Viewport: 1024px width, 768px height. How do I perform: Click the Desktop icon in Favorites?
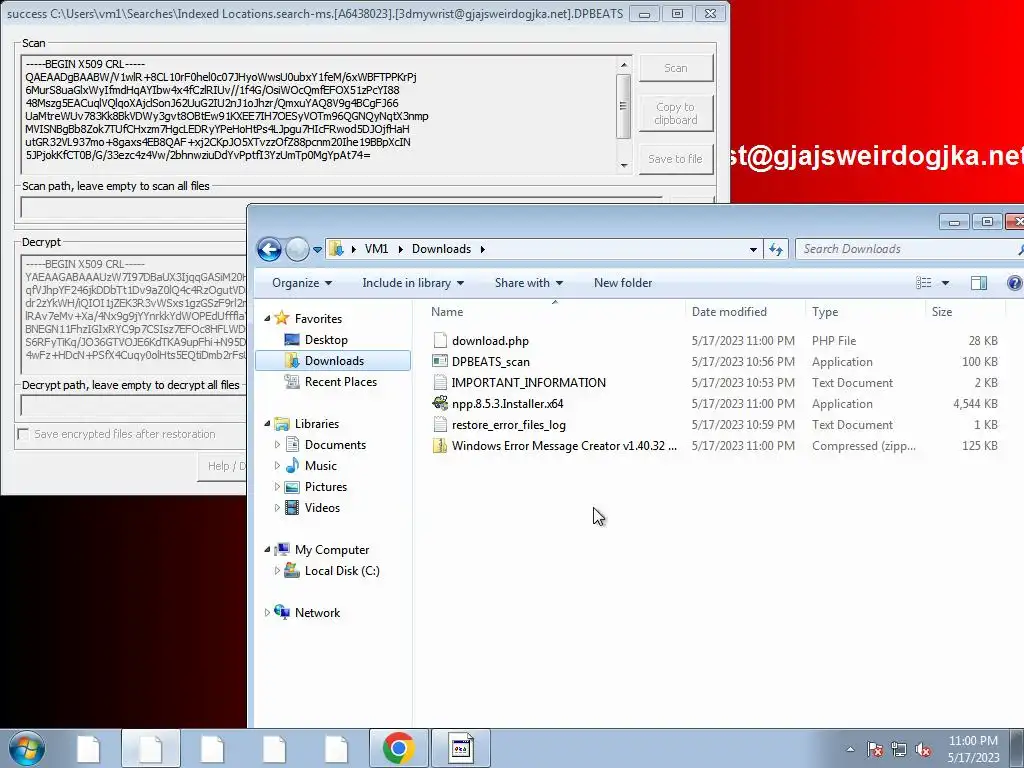coord(292,340)
